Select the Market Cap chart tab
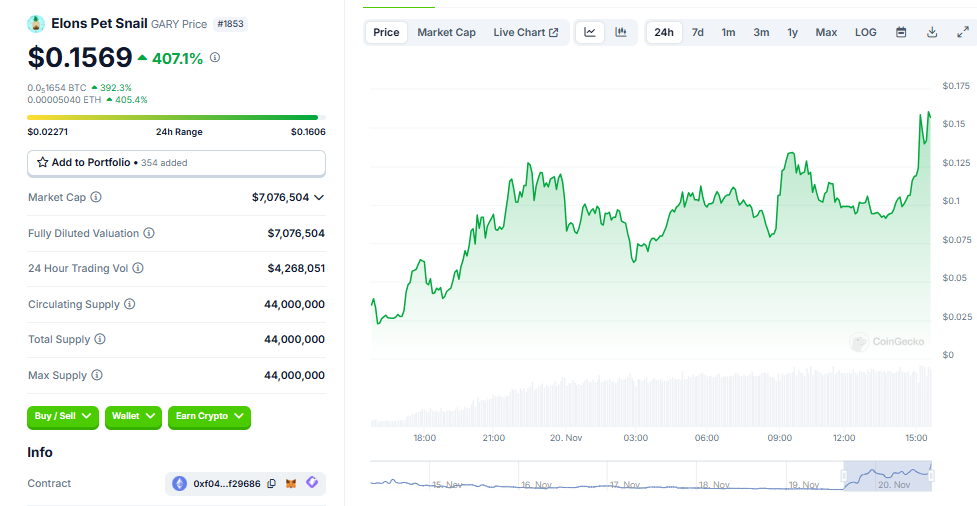The image size is (977, 506). click(x=446, y=32)
